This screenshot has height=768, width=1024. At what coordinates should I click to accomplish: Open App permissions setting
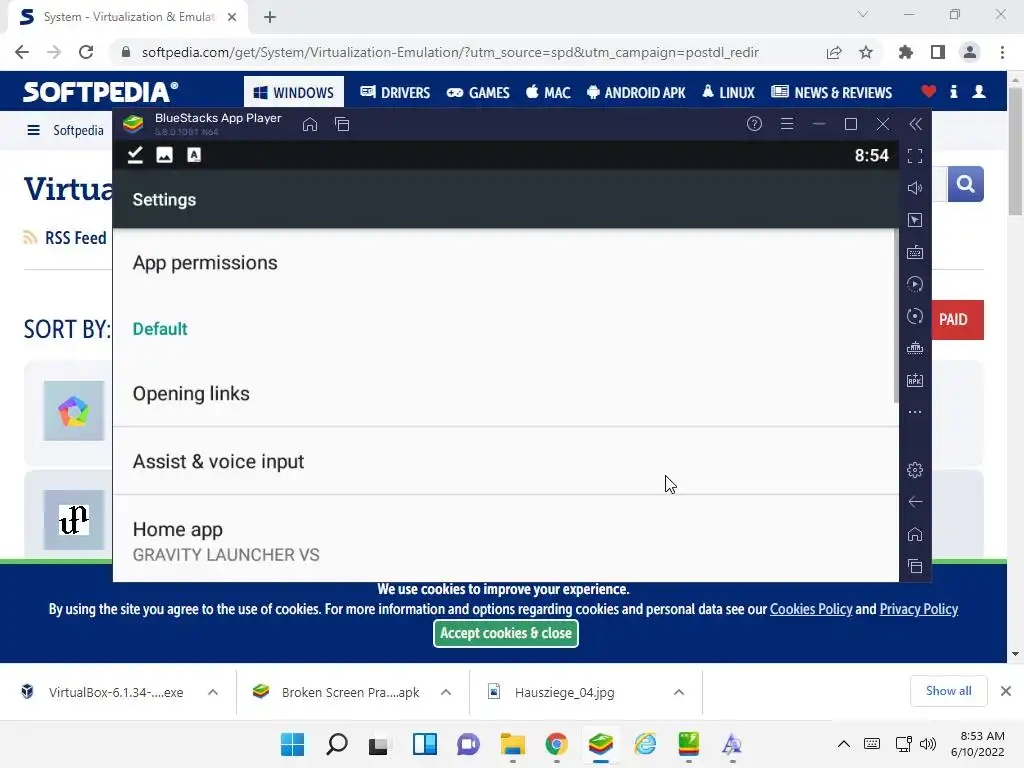click(x=505, y=263)
